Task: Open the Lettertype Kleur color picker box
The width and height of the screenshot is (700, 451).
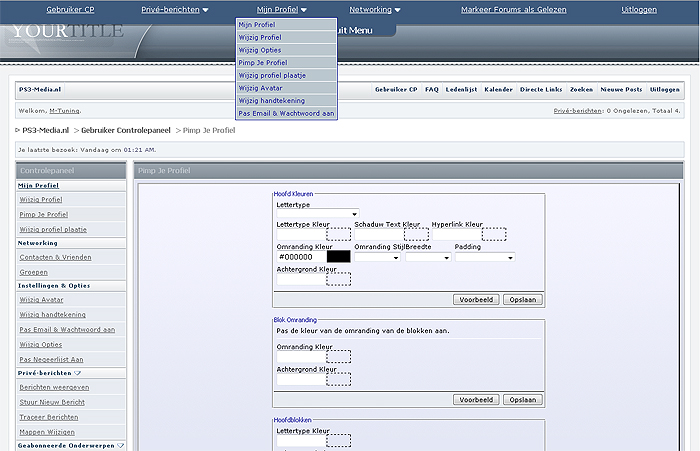Action: click(x=339, y=234)
